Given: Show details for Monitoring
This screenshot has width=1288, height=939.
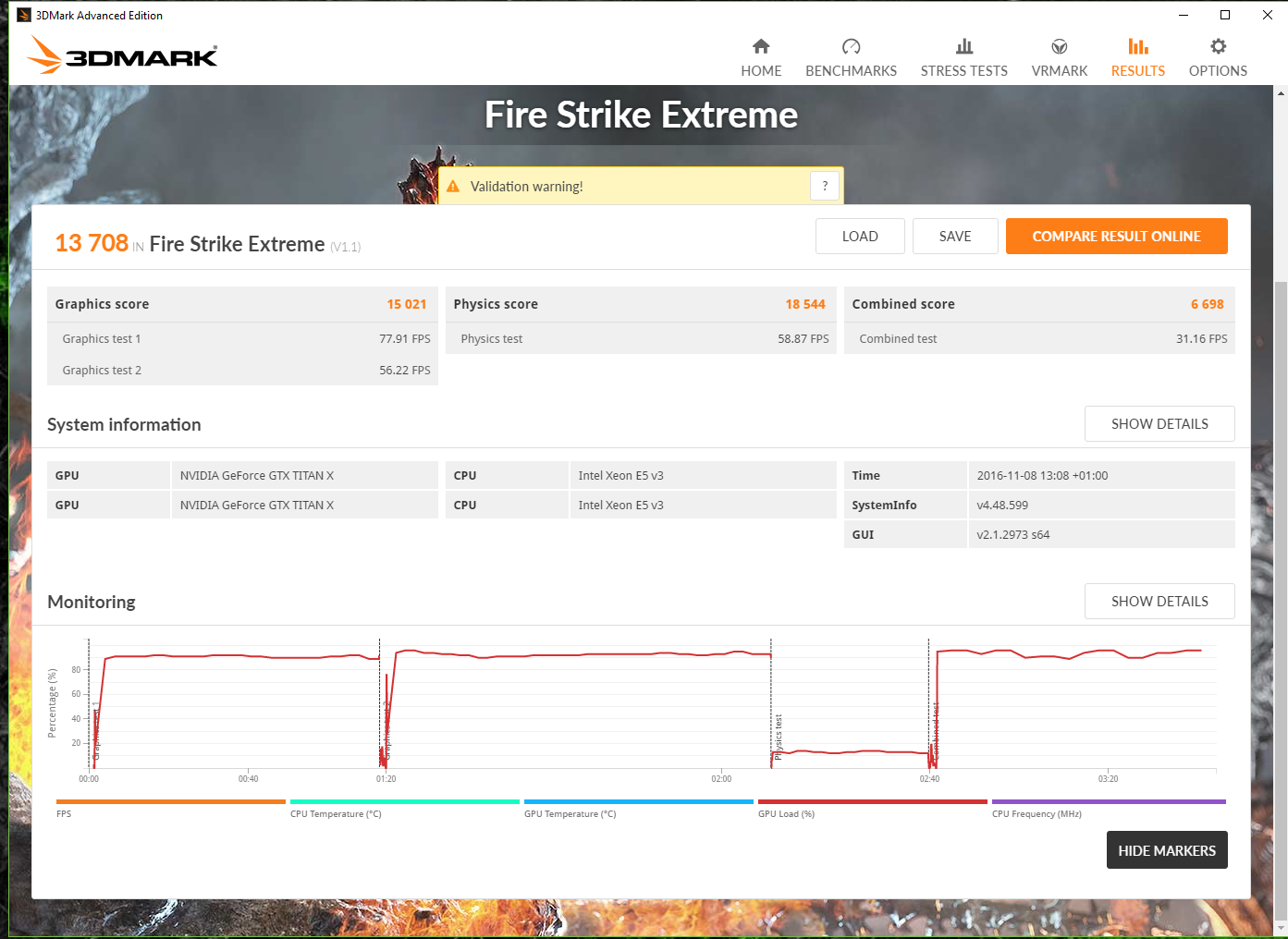Looking at the screenshot, I should [1159, 601].
